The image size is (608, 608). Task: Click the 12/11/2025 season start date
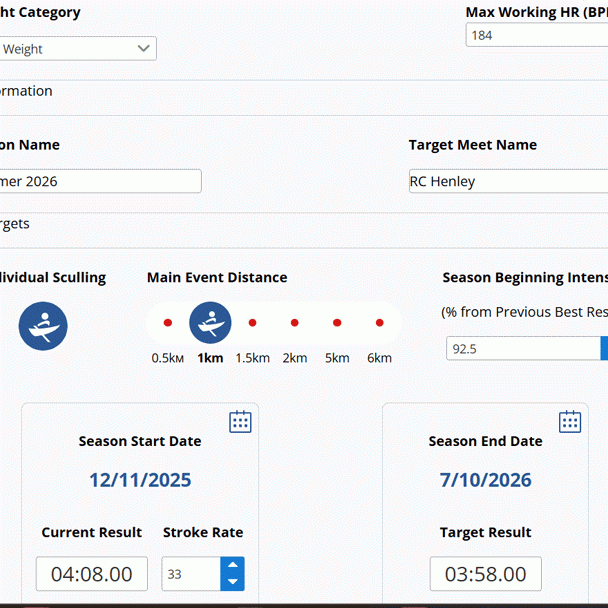140,480
